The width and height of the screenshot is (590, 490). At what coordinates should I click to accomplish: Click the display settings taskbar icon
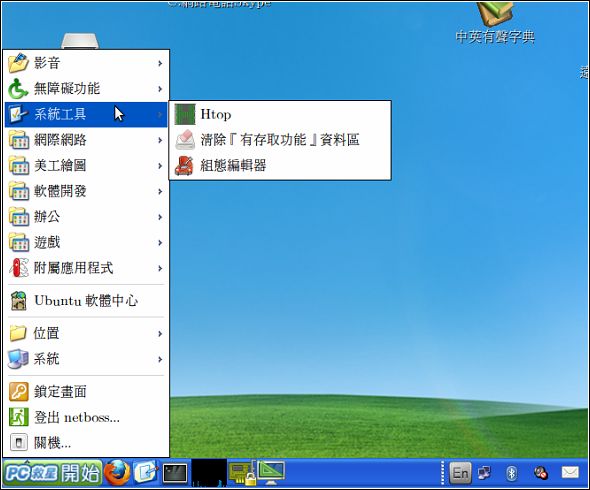pos(271,472)
